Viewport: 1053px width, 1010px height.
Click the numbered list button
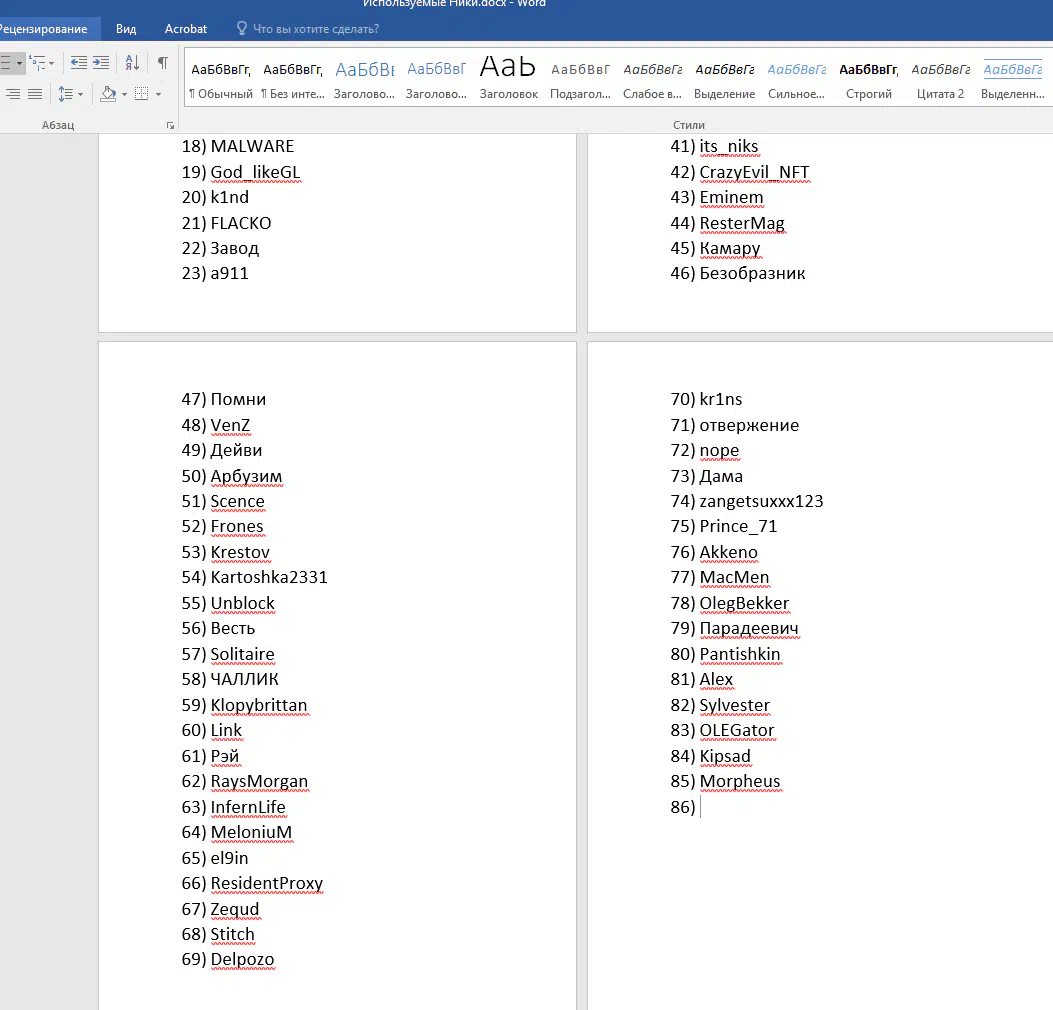(x=5, y=63)
